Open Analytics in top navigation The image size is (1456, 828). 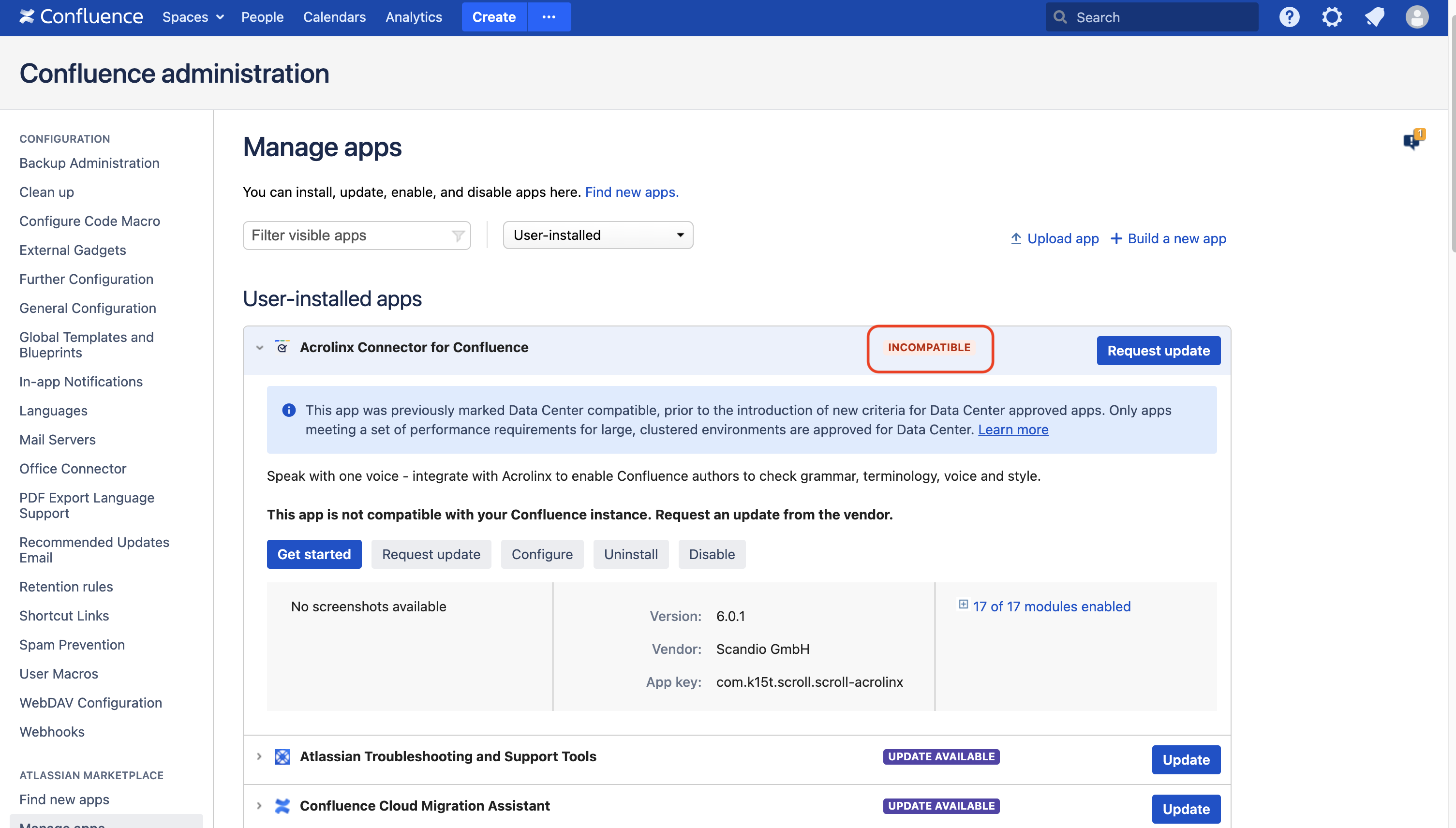click(414, 17)
